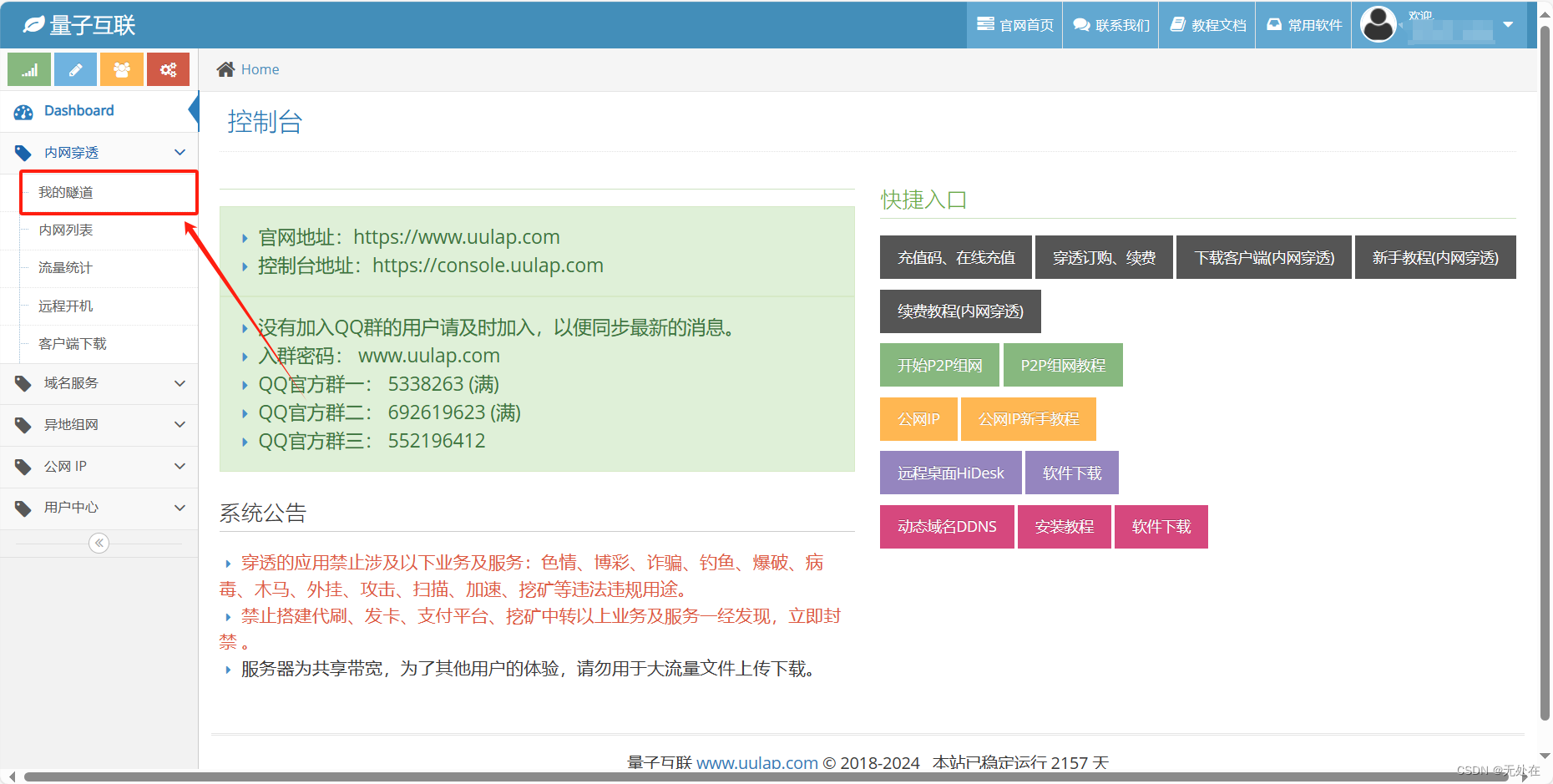
Task: Click the tag icon beside 异地组网
Action: coord(23,425)
